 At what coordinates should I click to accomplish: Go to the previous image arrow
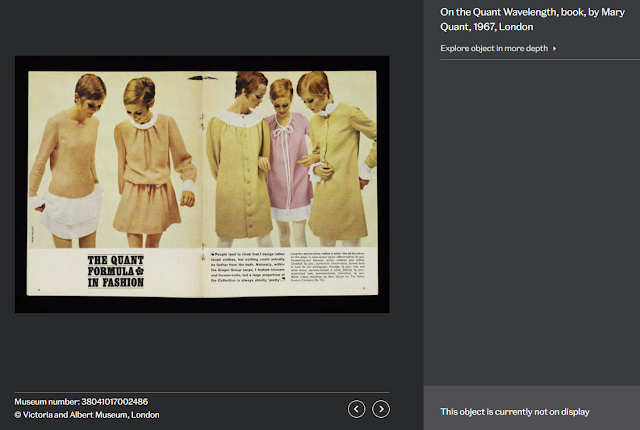[356, 409]
